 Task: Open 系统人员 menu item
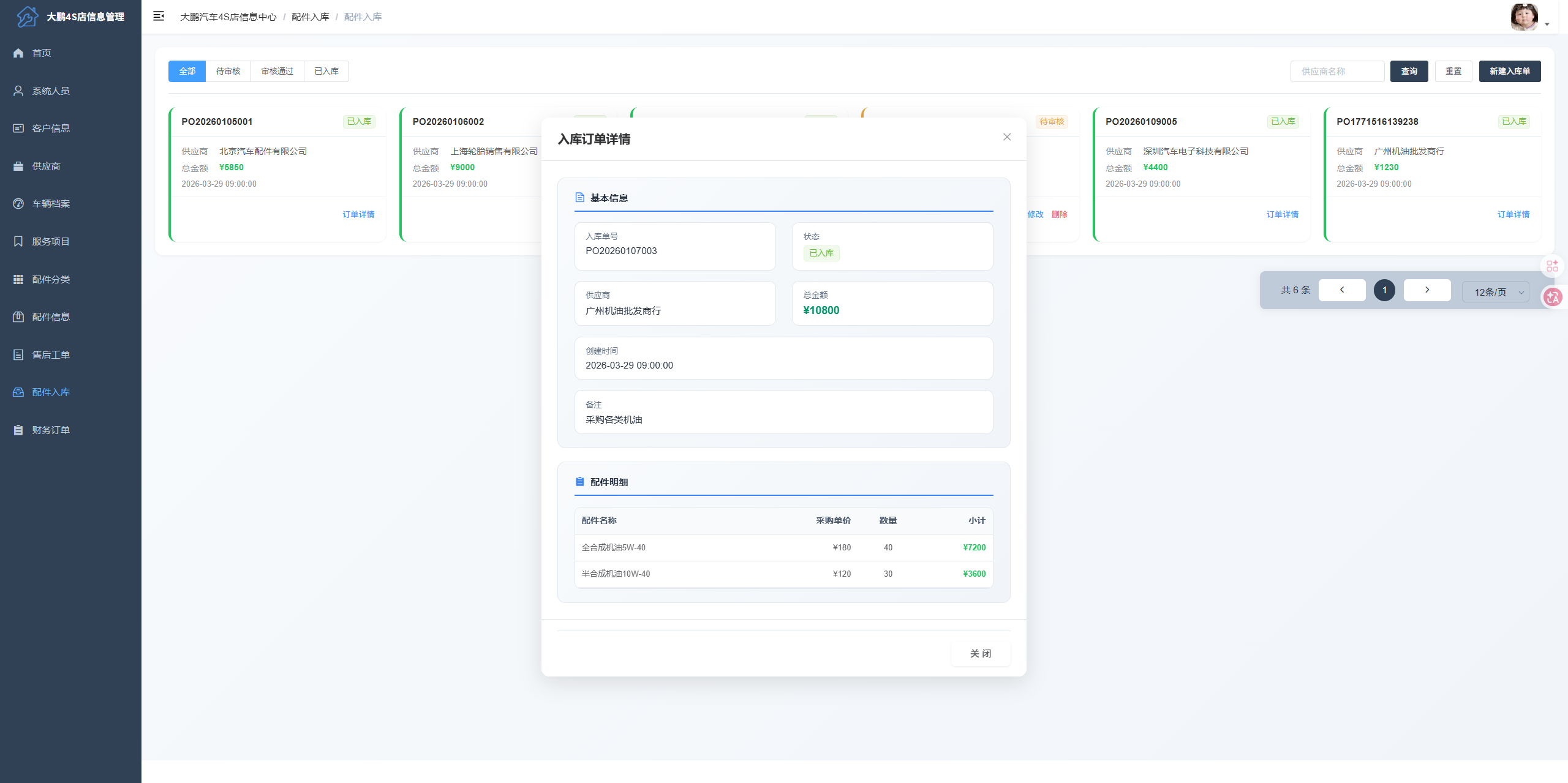click(x=70, y=91)
